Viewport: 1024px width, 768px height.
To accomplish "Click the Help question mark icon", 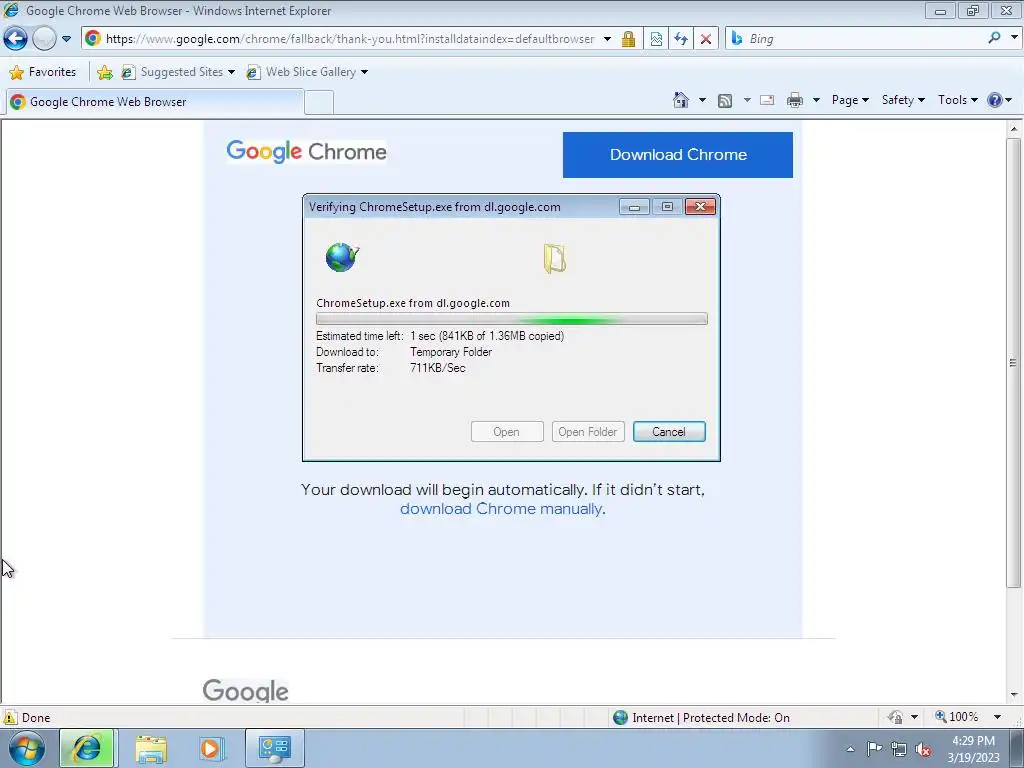I will (x=995, y=100).
